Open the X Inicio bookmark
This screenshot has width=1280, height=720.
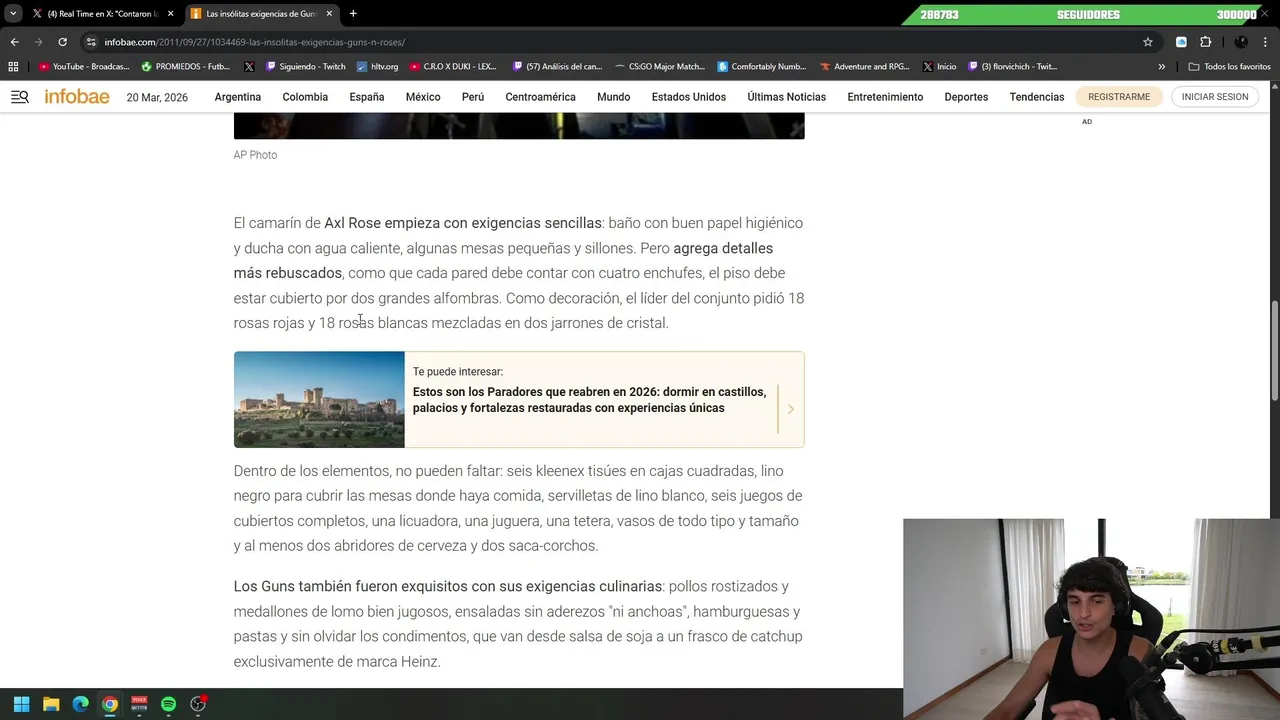click(940, 67)
